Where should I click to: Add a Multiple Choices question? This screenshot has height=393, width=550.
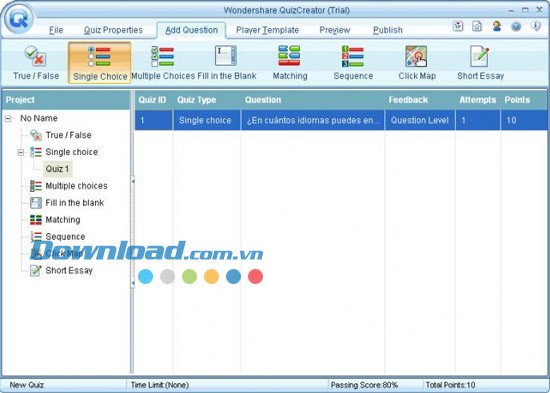(x=163, y=63)
